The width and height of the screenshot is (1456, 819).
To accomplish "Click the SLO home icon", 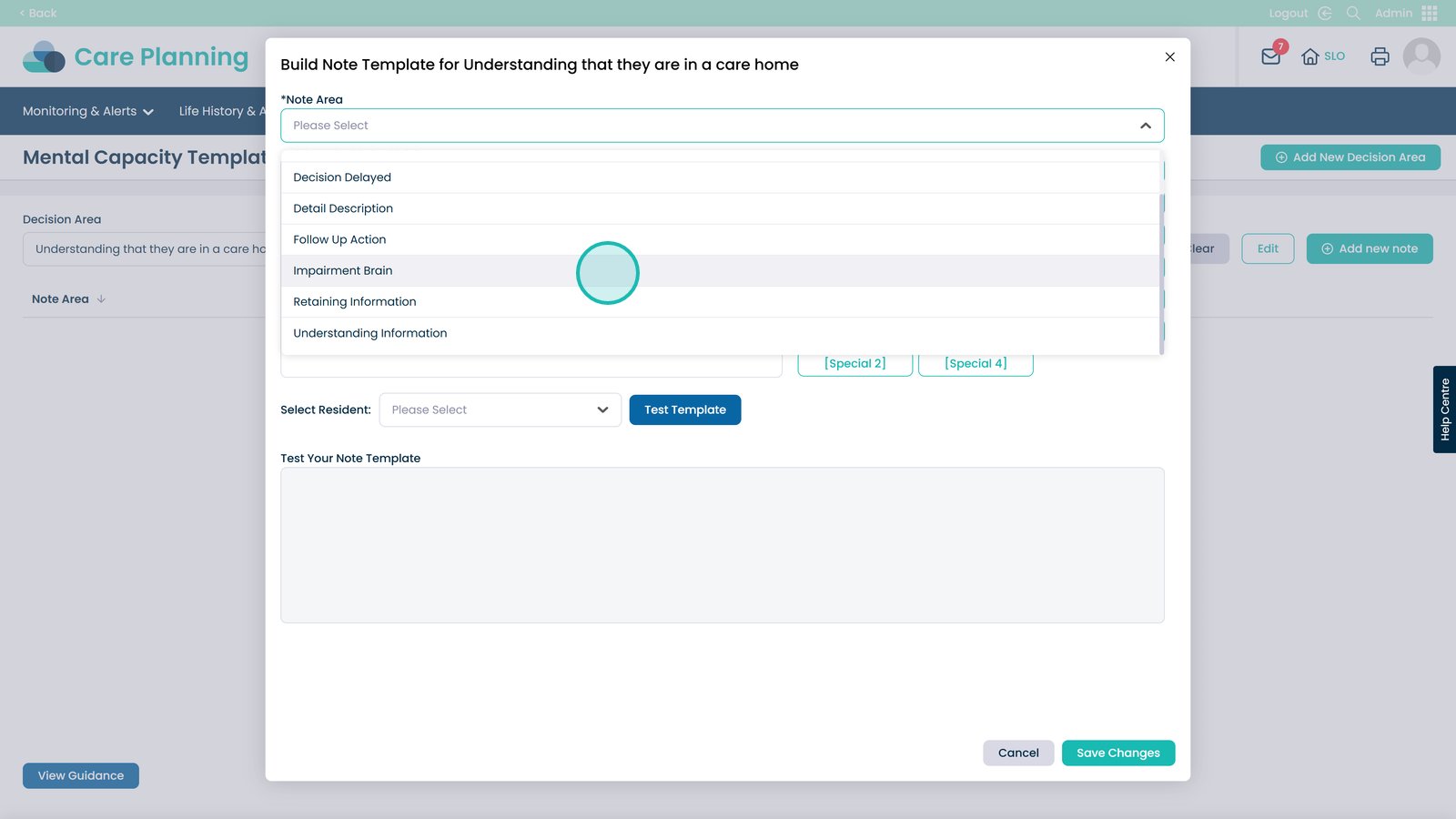I will pos(1310,56).
